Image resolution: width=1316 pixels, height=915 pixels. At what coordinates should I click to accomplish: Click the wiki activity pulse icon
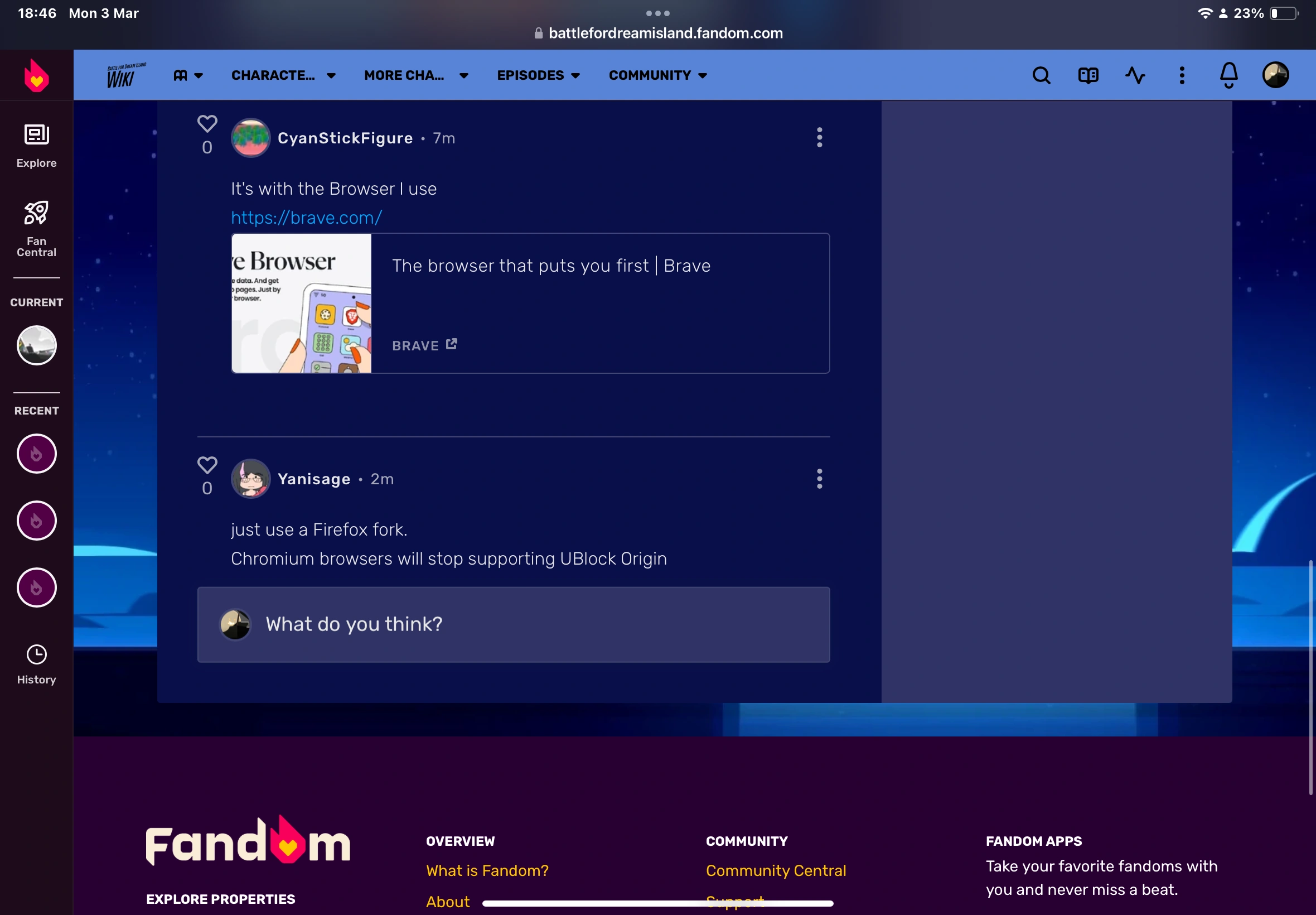click(x=1134, y=75)
